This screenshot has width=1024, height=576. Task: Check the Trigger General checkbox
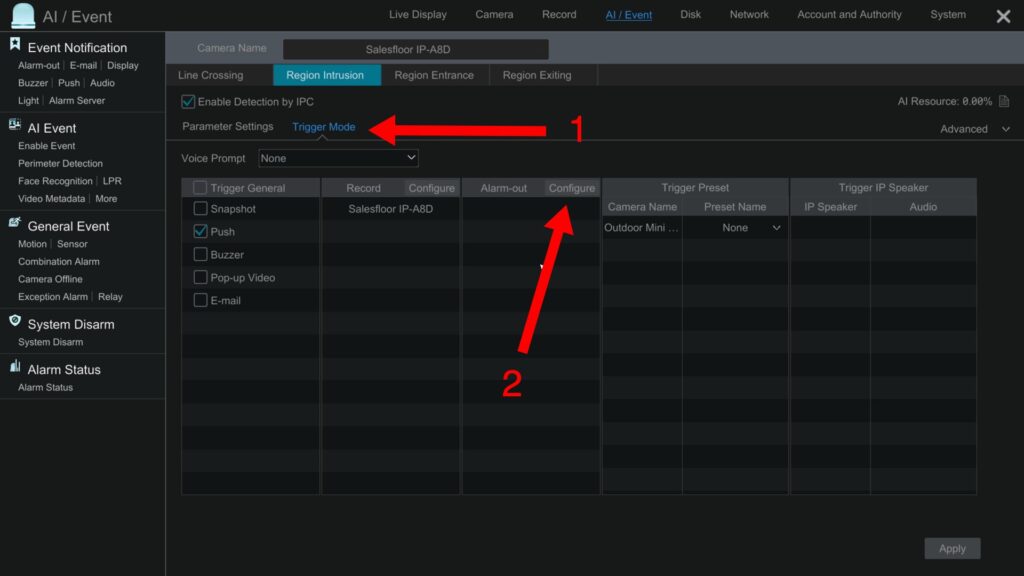[x=200, y=188]
